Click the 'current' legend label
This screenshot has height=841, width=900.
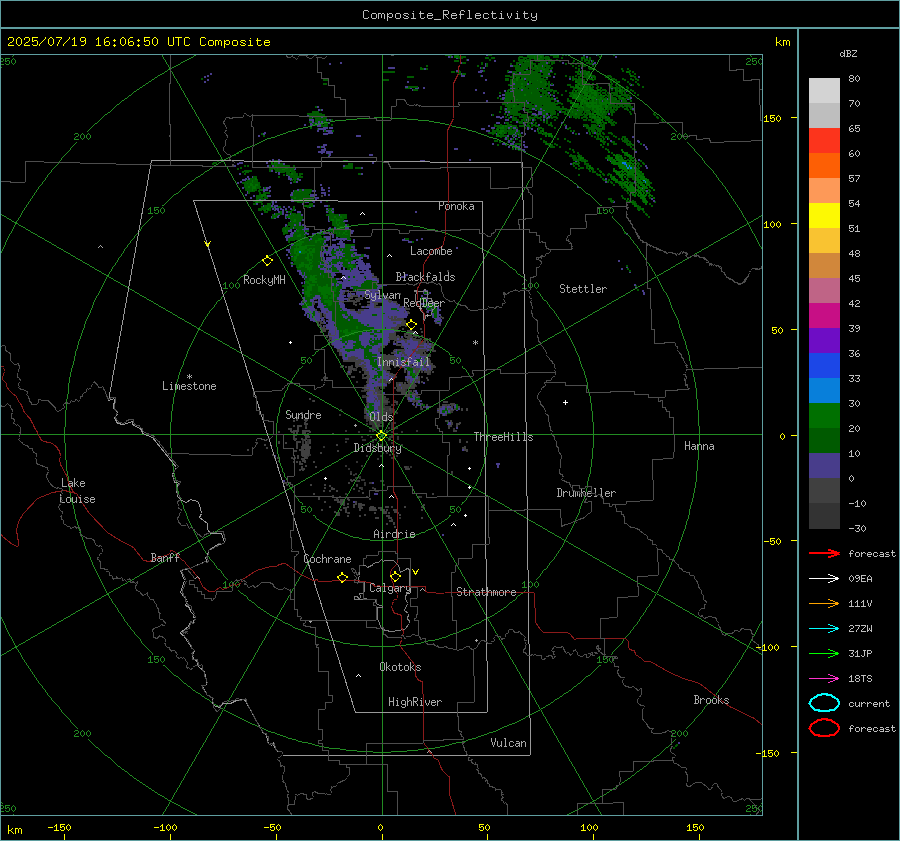point(869,704)
